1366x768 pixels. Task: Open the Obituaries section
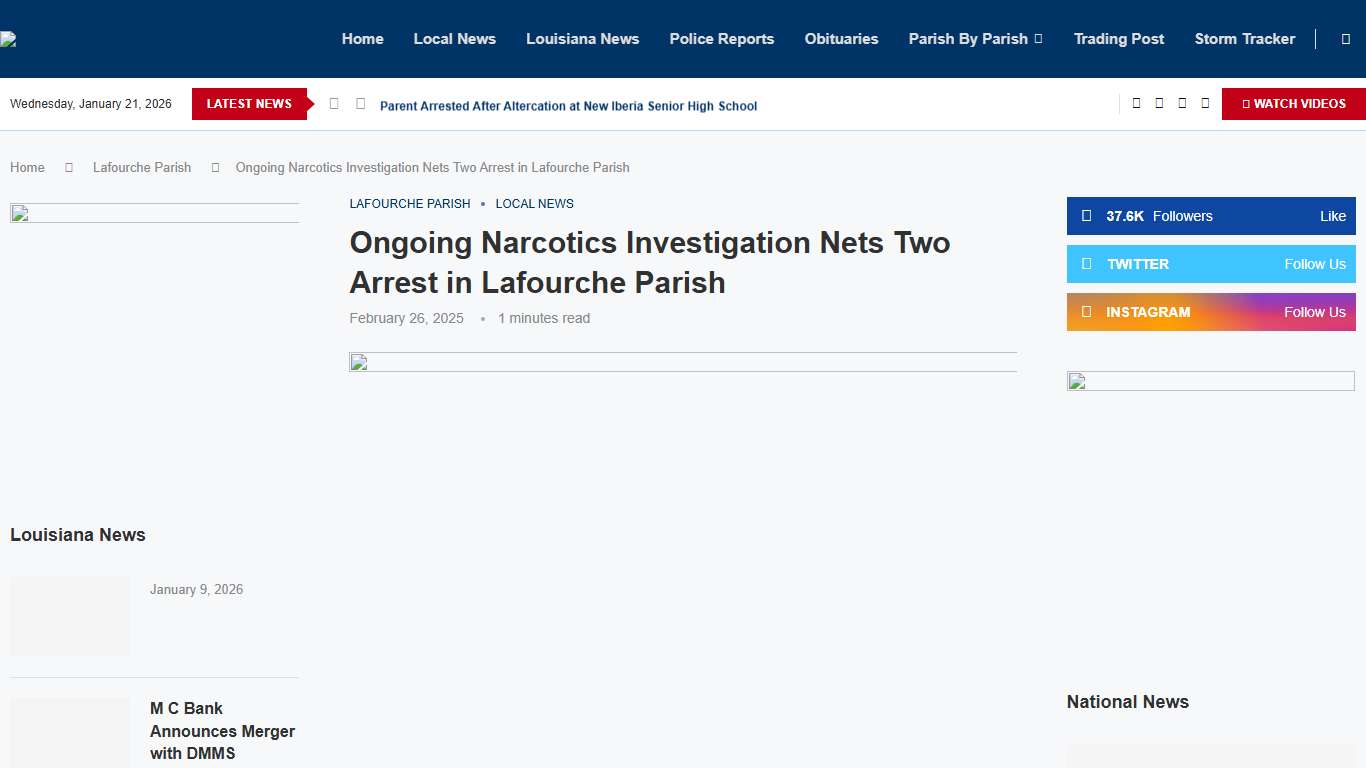[x=841, y=39]
